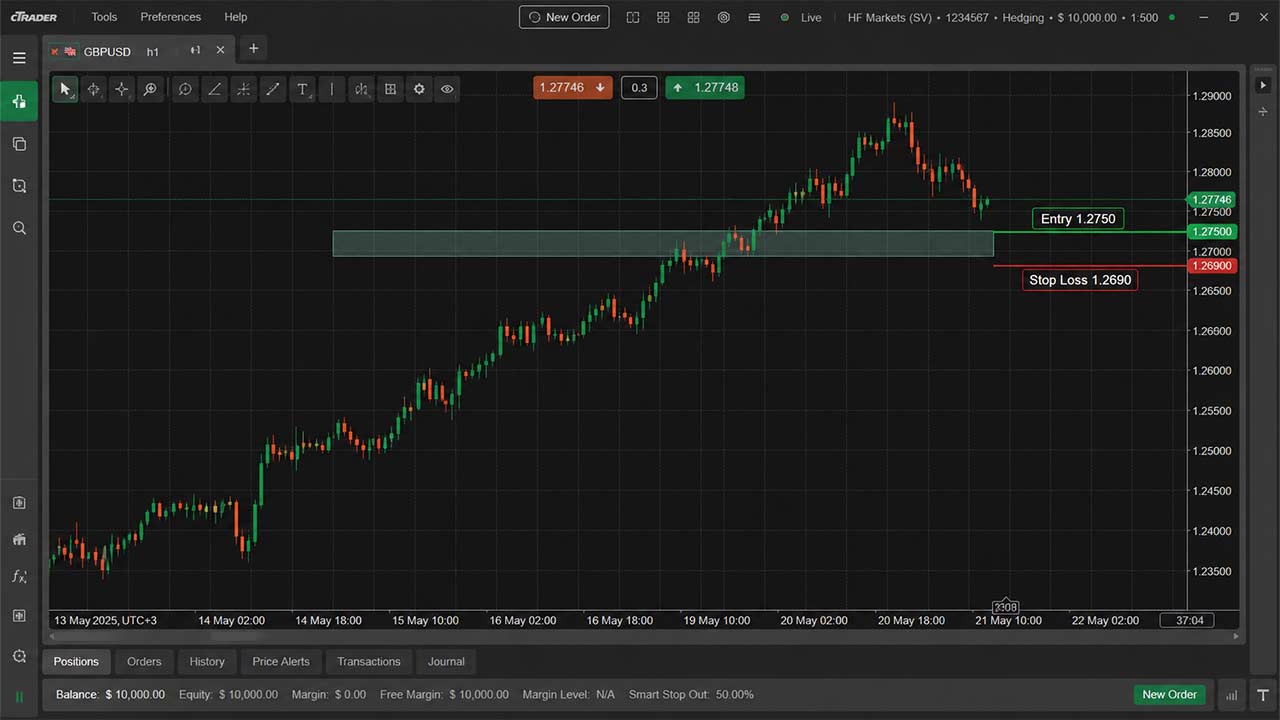Click the green 1.27500 price tag
This screenshot has height=720, width=1280.
pyautogui.click(x=1211, y=231)
